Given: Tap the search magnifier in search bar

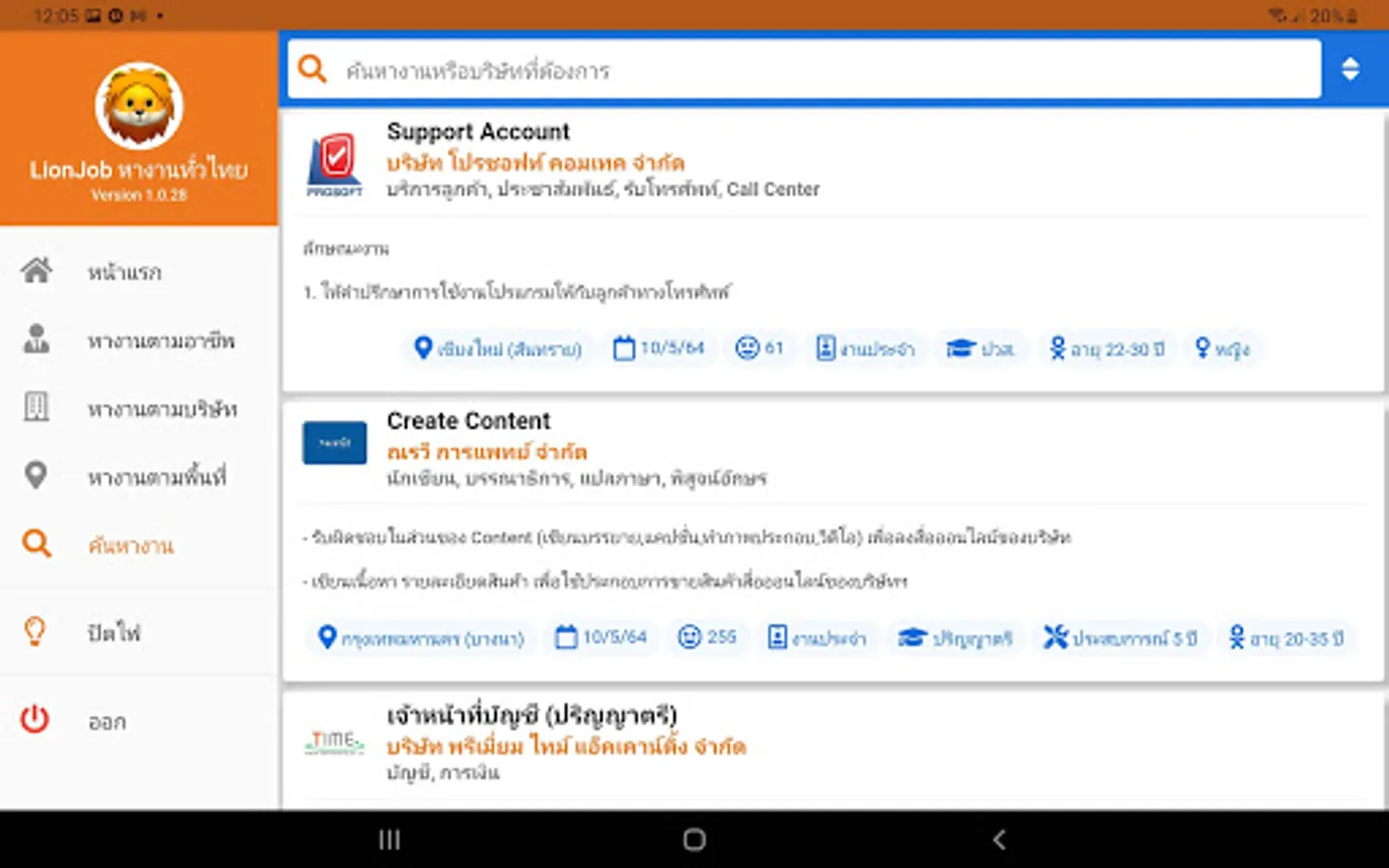Looking at the screenshot, I should 313,69.
